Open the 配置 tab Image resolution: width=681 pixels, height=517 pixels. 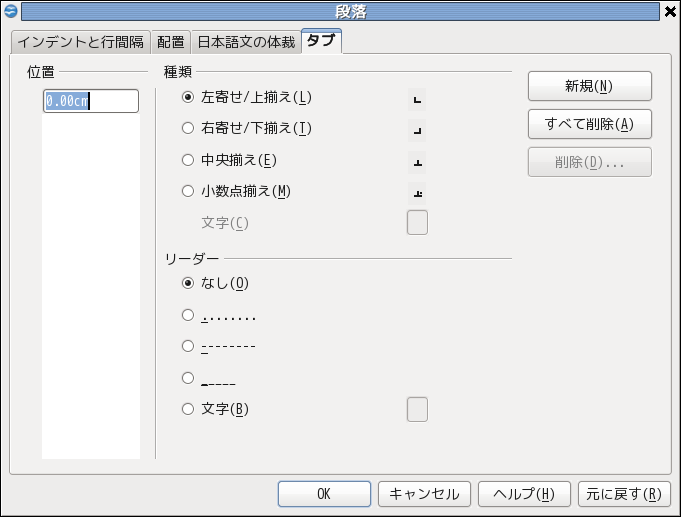(x=171, y=42)
